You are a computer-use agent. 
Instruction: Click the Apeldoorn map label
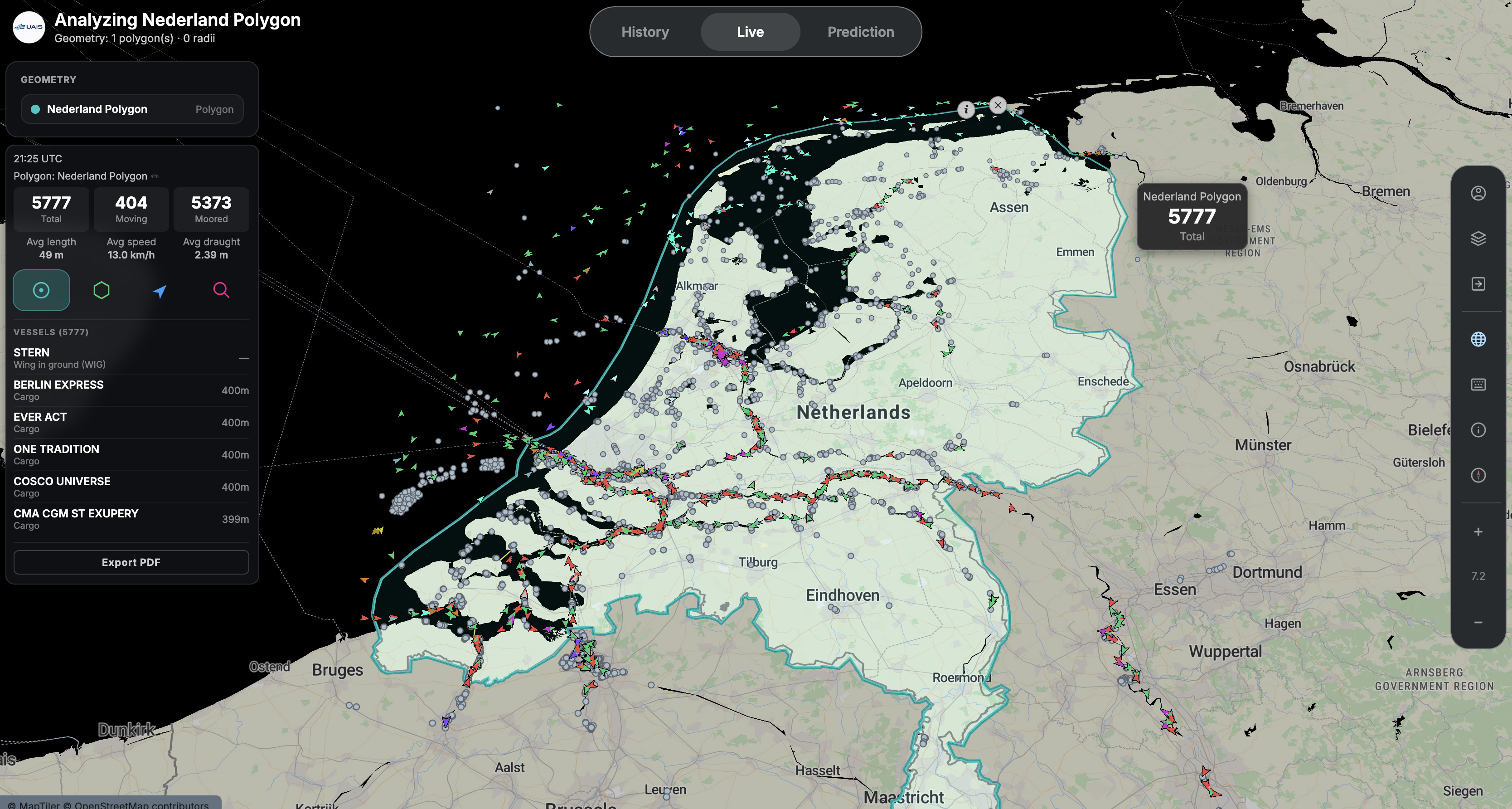(x=925, y=383)
